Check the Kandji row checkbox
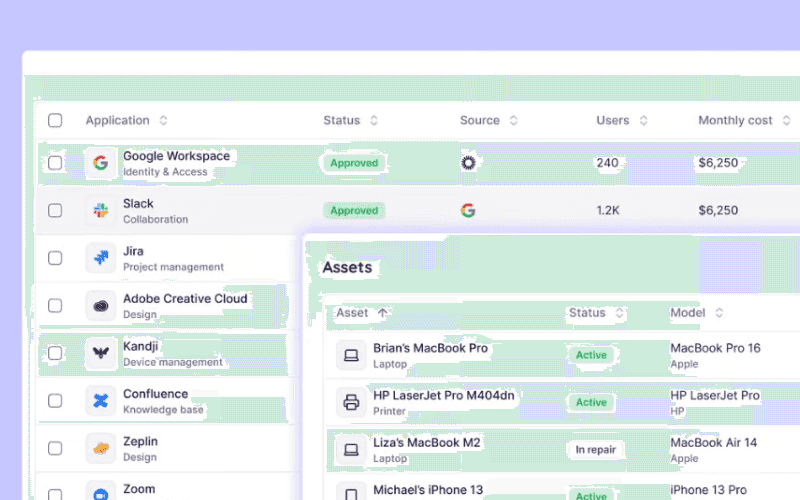This screenshot has width=800, height=500. click(55, 353)
